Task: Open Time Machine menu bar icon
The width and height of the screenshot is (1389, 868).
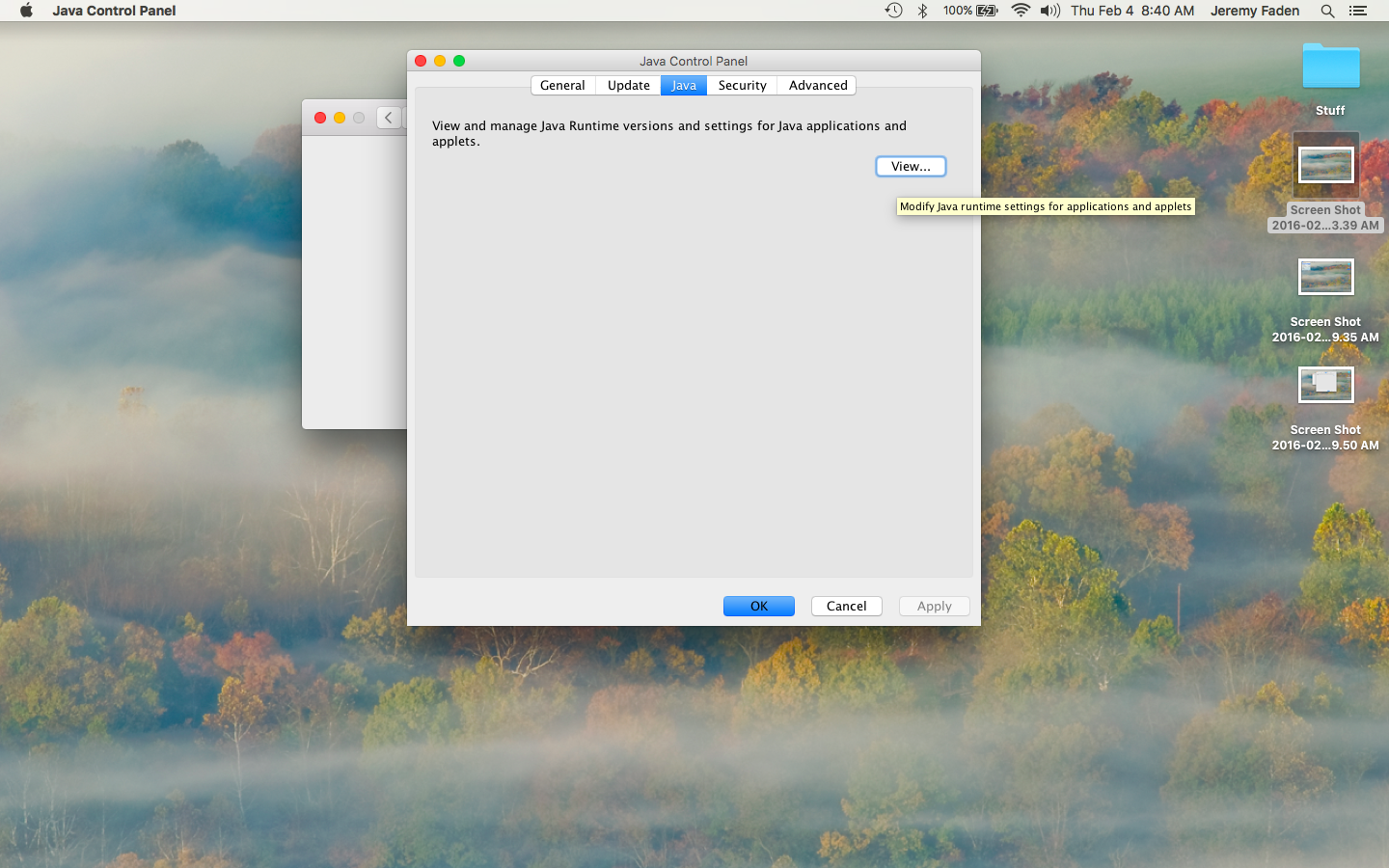Action: click(x=894, y=11)
